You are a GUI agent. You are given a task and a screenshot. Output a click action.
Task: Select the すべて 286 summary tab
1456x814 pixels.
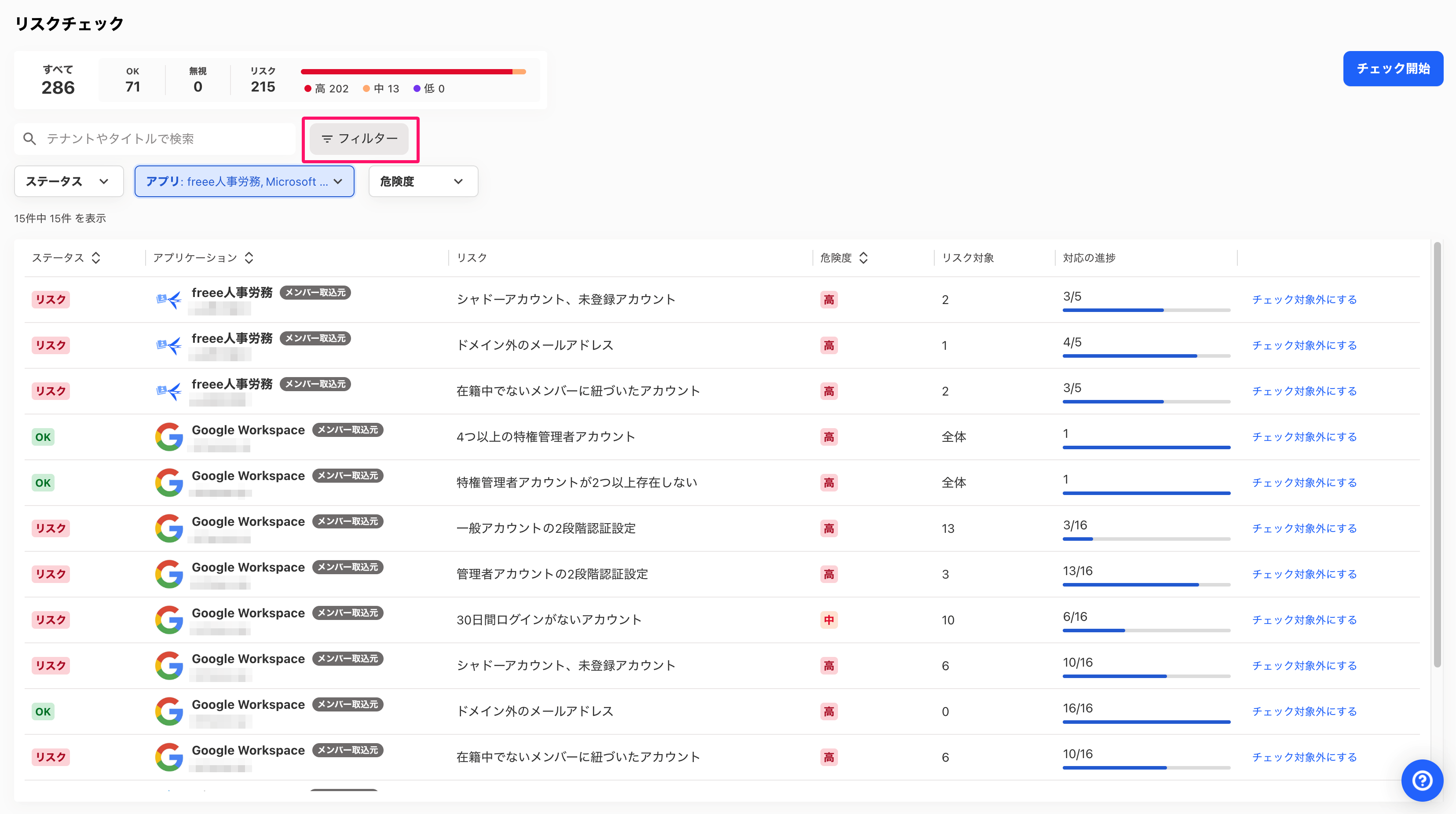tap(58, 80)
